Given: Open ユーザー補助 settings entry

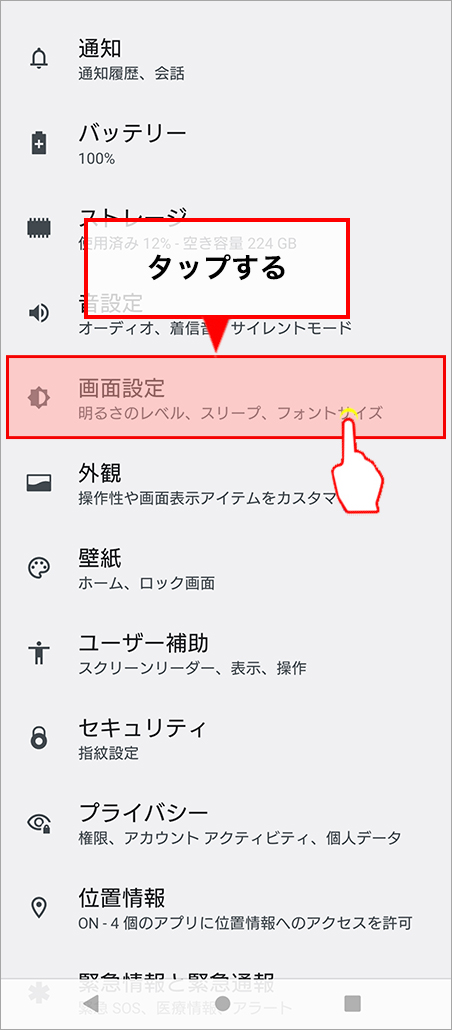Looking at the screenshot, I should point(226,652).
